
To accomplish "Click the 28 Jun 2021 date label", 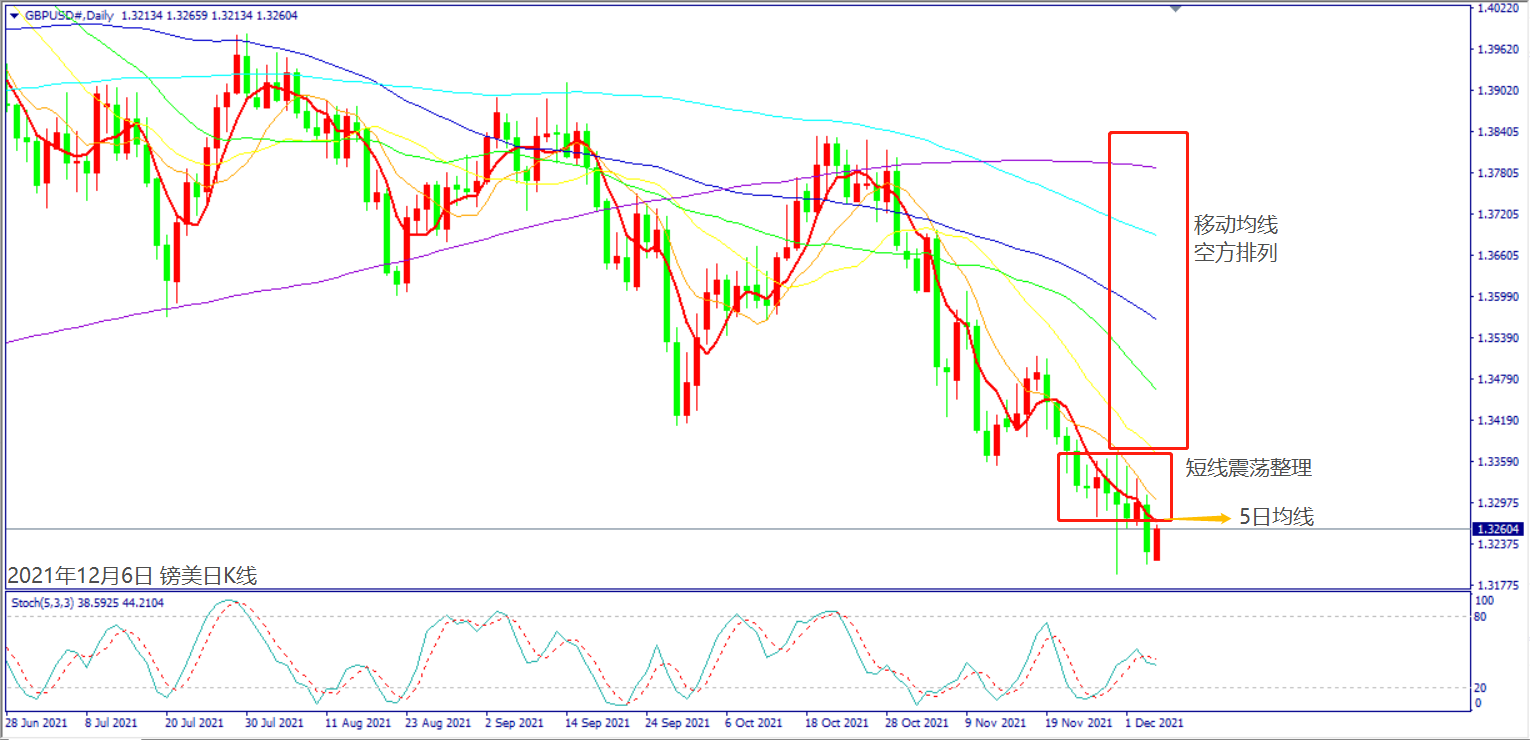I will point(37,722).
